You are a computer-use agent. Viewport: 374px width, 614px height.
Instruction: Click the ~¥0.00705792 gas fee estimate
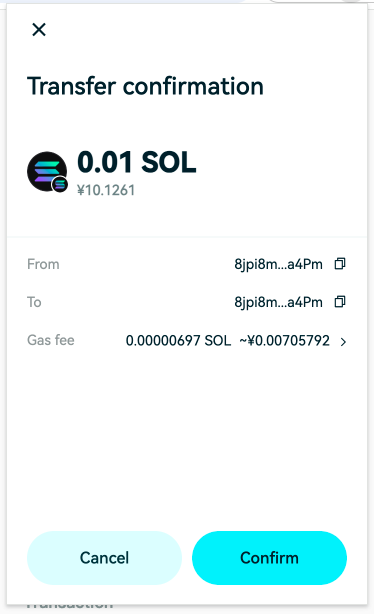[284, 341]
